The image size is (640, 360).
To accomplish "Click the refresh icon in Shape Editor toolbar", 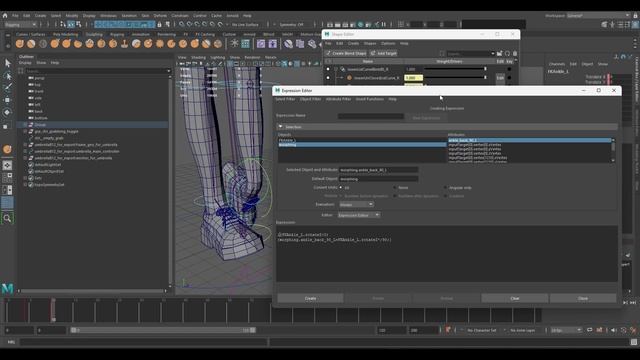I will (507, 53).
